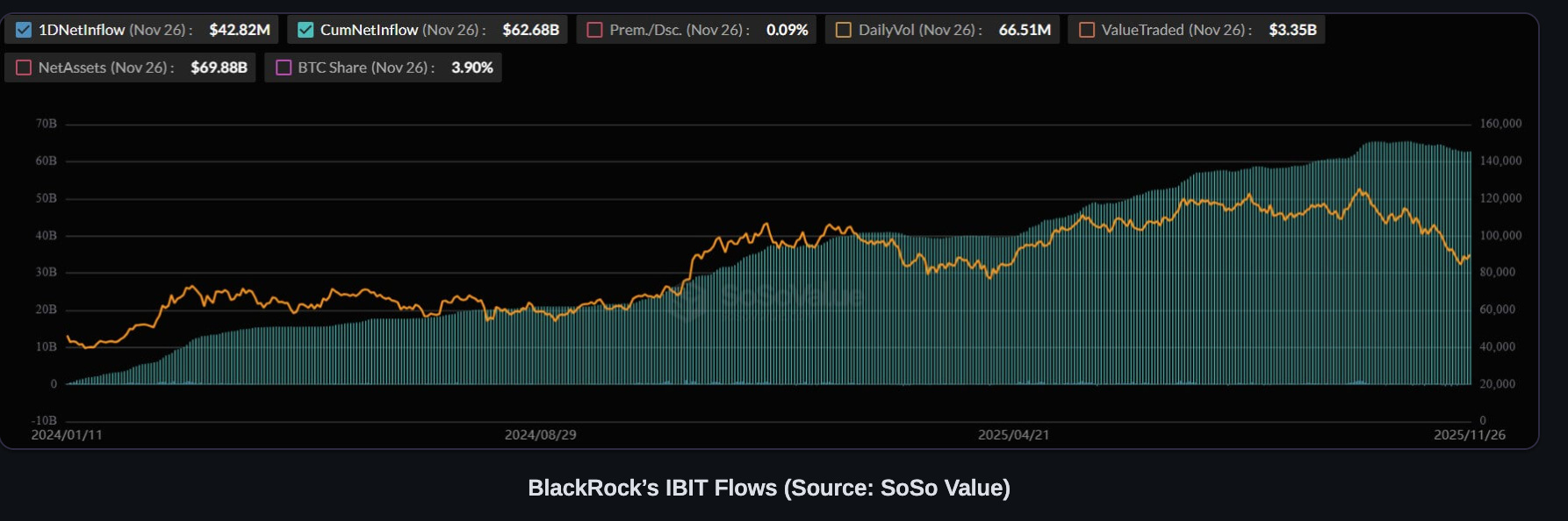
Task: Click the 70B left axis label
Action: point(47,124)
